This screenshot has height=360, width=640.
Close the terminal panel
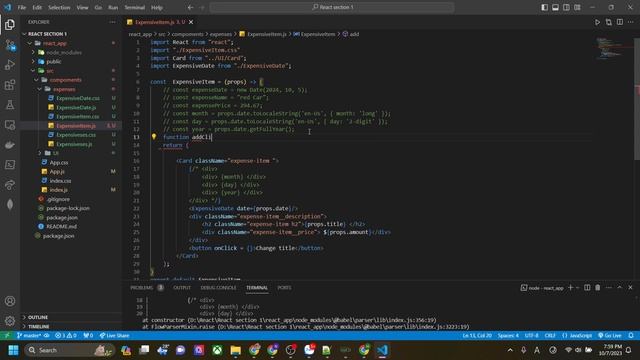630,288
